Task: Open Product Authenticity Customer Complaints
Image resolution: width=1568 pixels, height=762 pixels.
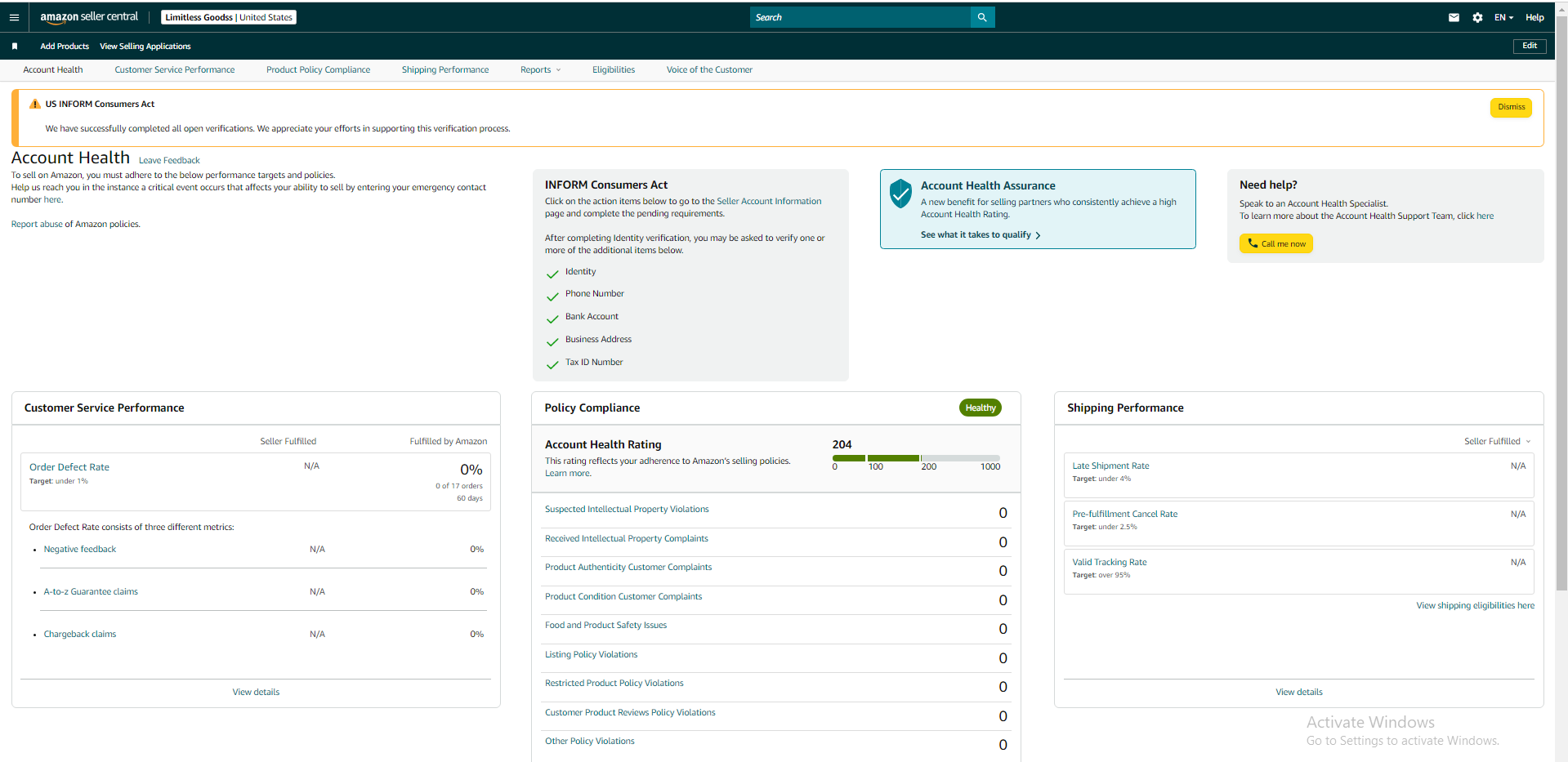Action: click(628, 568)
